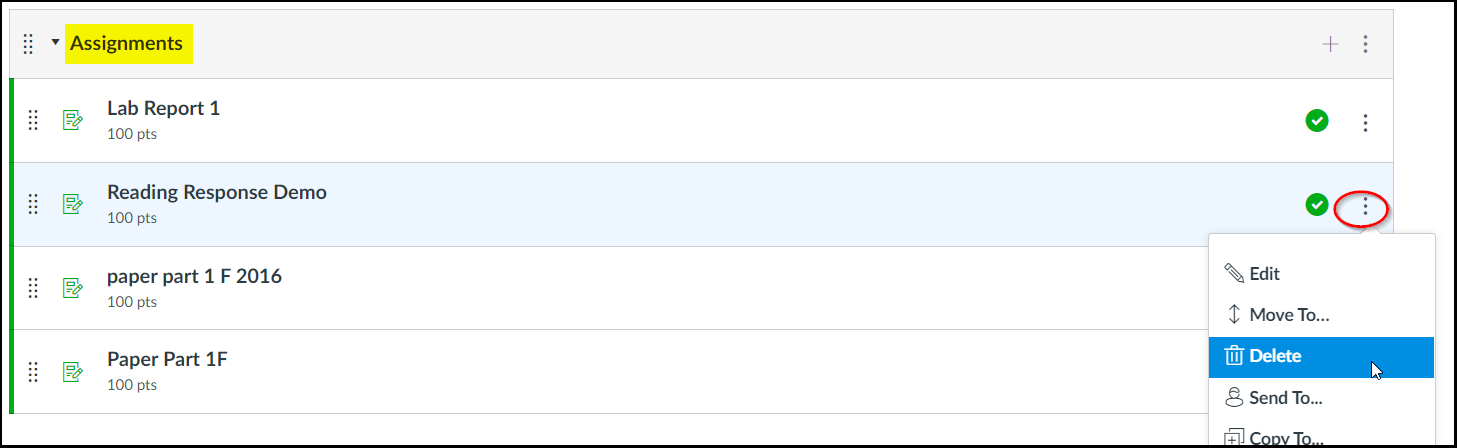Viewport: 1458px width, 448px height.
Task: Click the Assignments group drag handle
Action: [29, 44]
